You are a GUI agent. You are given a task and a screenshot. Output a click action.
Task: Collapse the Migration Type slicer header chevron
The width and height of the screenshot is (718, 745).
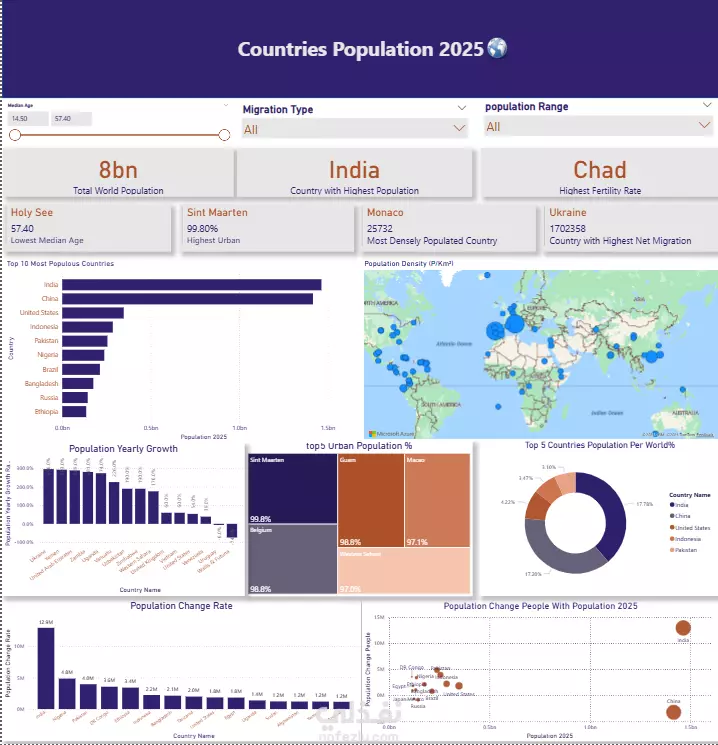461,108
